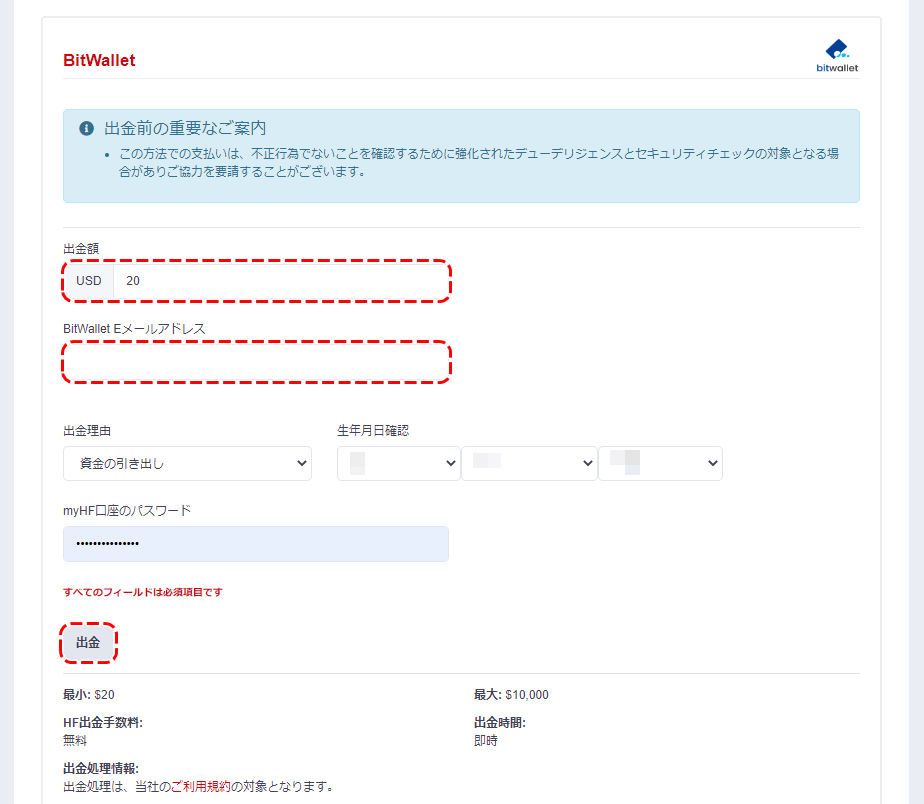Viewport: 924px width, 804px height.
Task: Click the 出金時間 label
Action: [x=500, y=723]
